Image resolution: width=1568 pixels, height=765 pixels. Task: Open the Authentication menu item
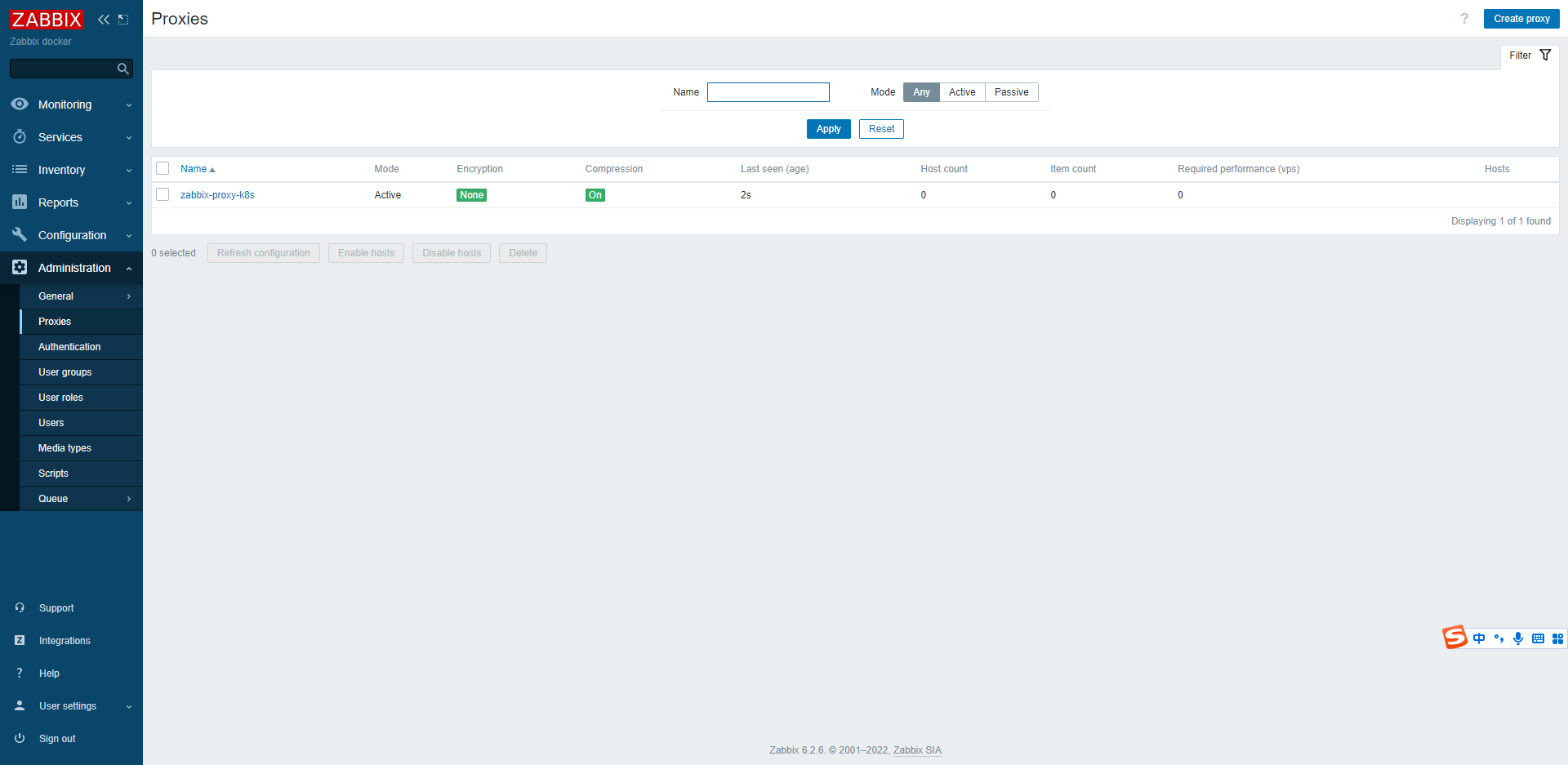81,347
